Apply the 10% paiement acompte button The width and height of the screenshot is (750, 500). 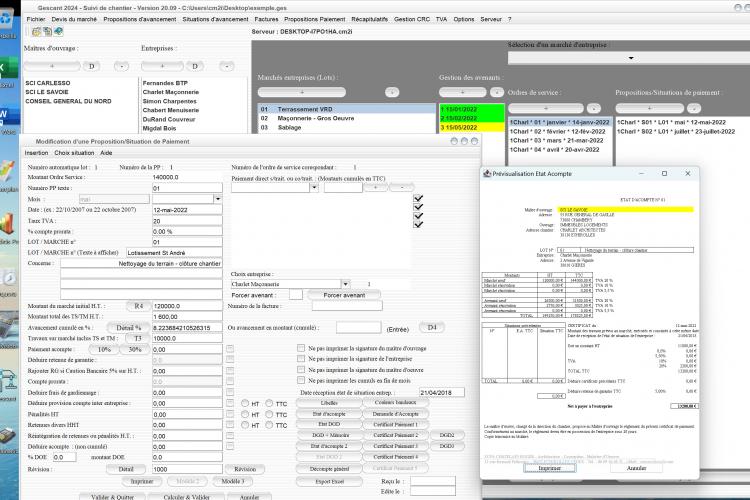(104, 349)
